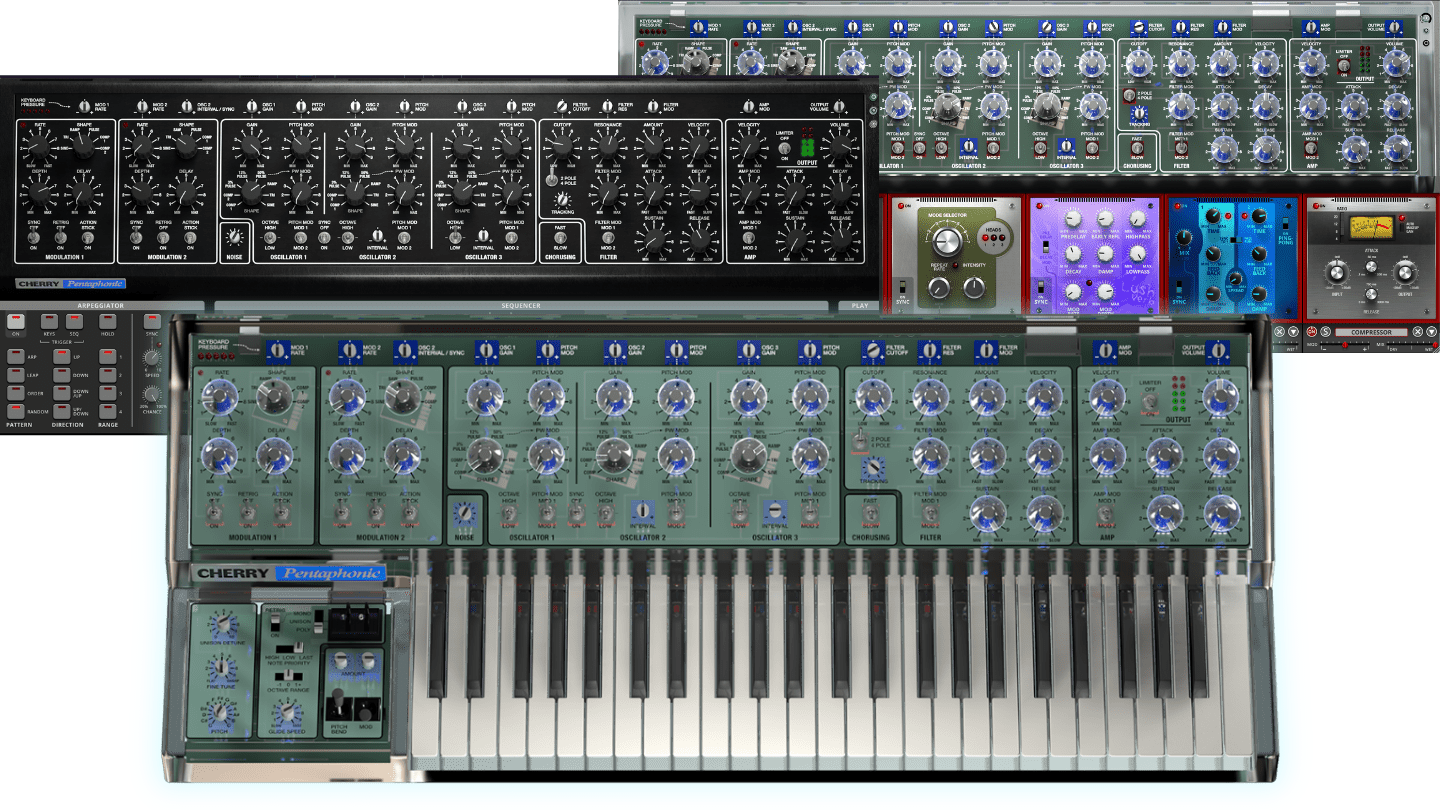
Task: Remove the compressor with X icon
Action: 1418,331
